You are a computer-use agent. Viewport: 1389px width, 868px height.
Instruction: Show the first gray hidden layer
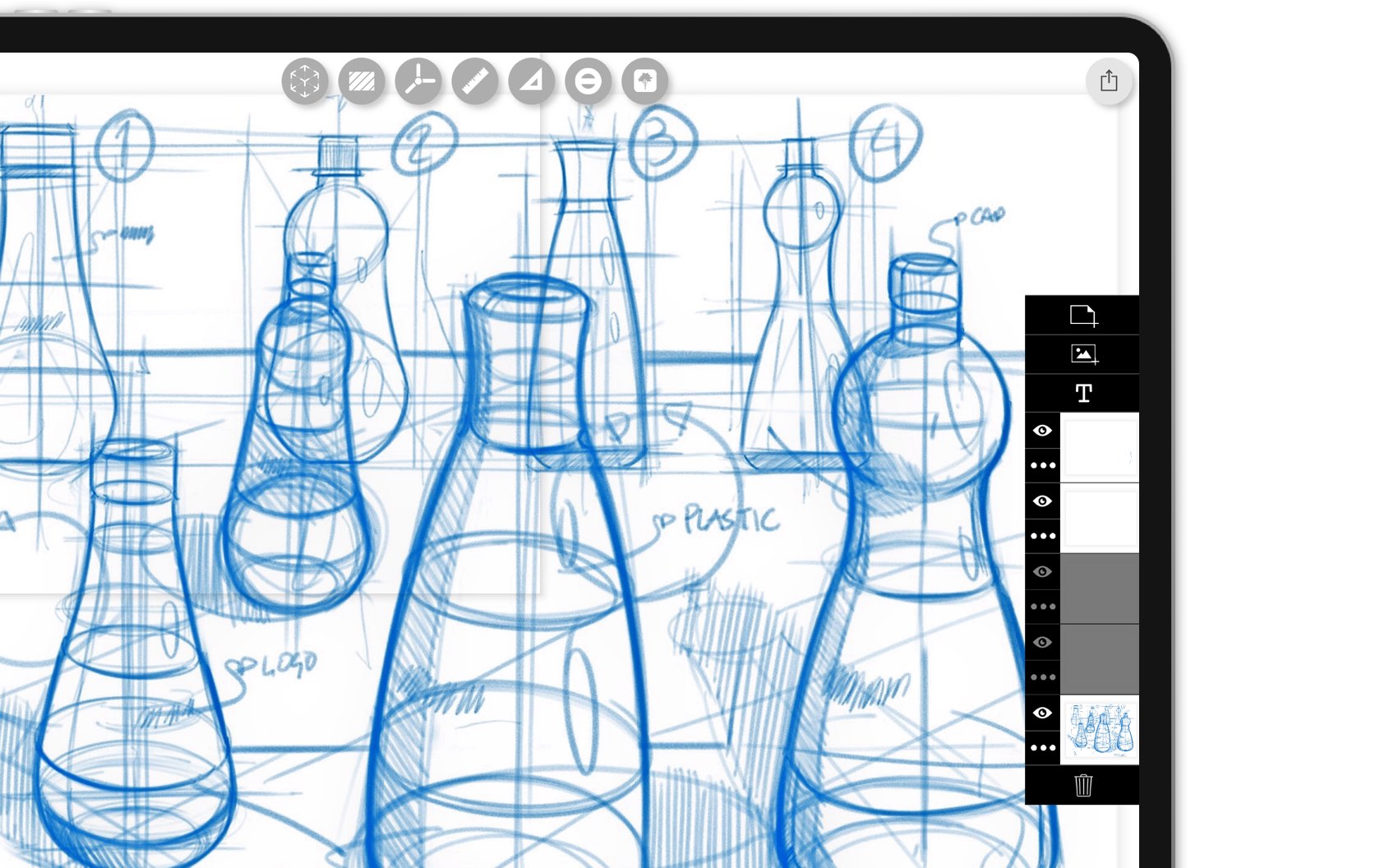pos(1042,572)
